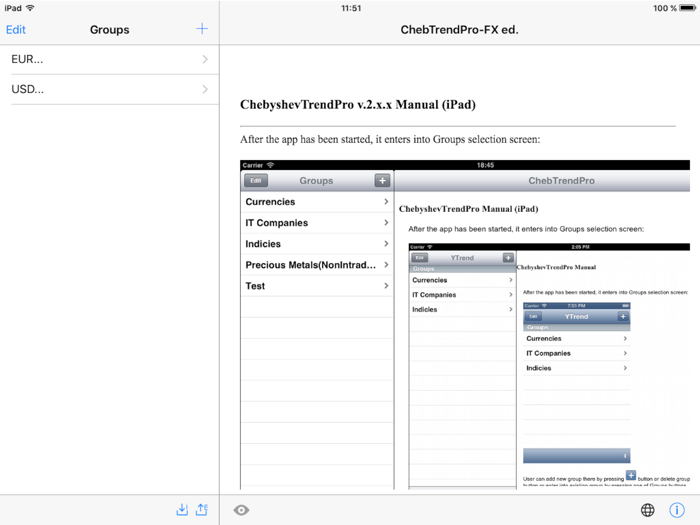This screenshot has width=700, height=525.
Task: Tap the info circle icon
Action: tap(677, 510)
